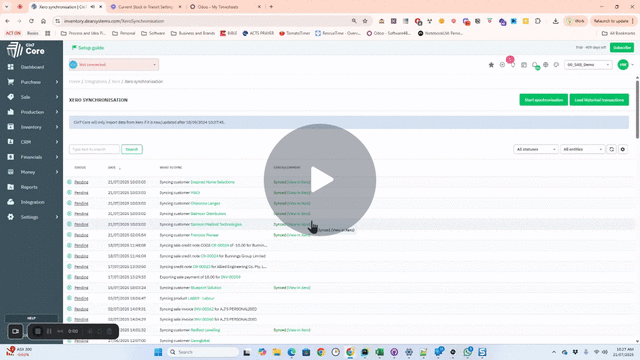This screenshot has width=640, height=360.
Task: Click Start synchronisation button
Action: click(x=543, y=100)
